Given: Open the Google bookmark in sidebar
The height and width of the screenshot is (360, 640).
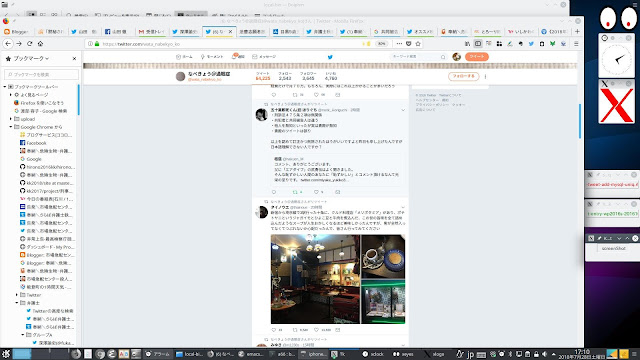Looking at the screenshot, I should [x=31, y=159].
